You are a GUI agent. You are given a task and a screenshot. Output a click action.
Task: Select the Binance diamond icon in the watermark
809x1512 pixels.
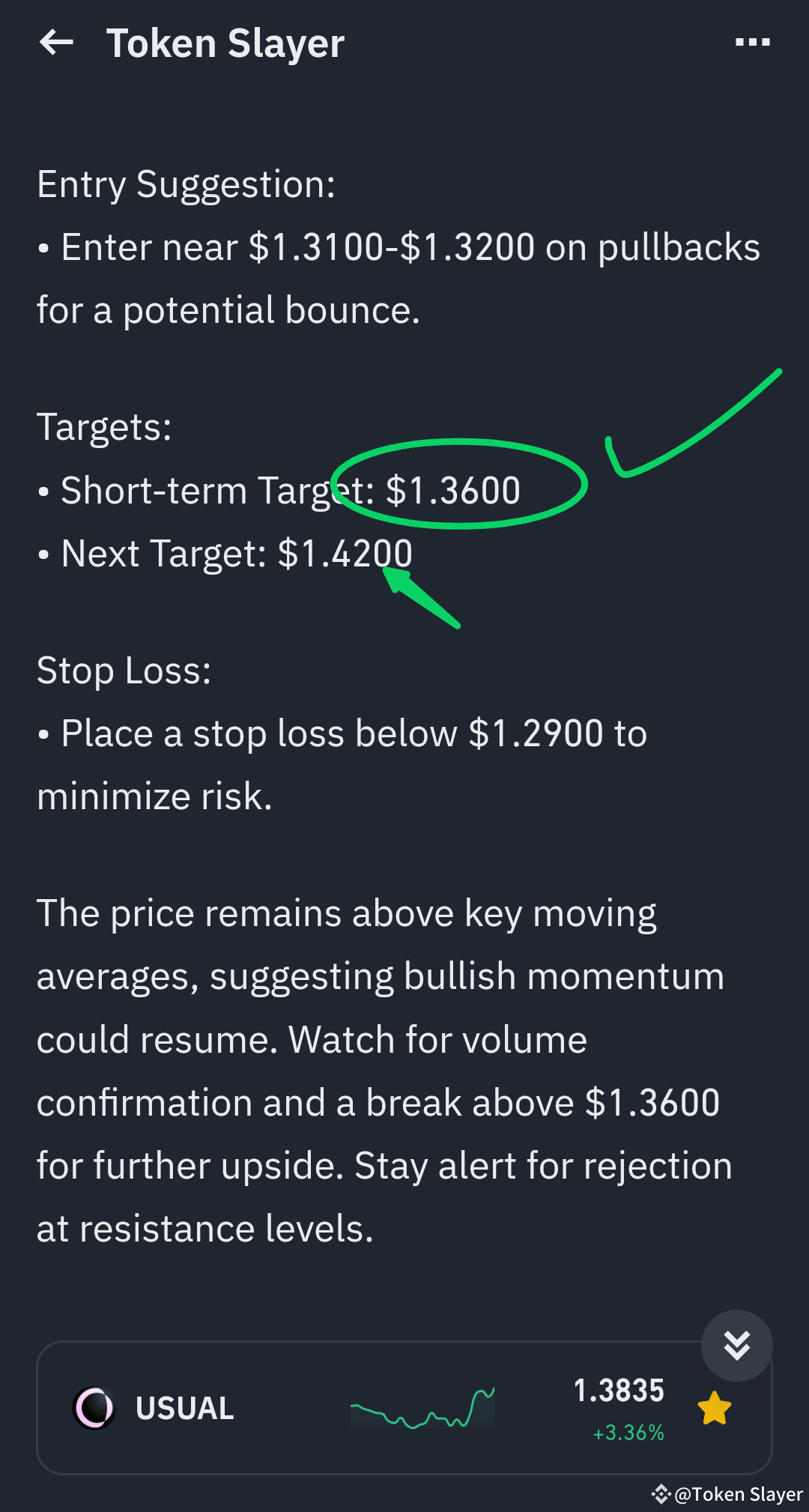click(x=662, y=1494)
